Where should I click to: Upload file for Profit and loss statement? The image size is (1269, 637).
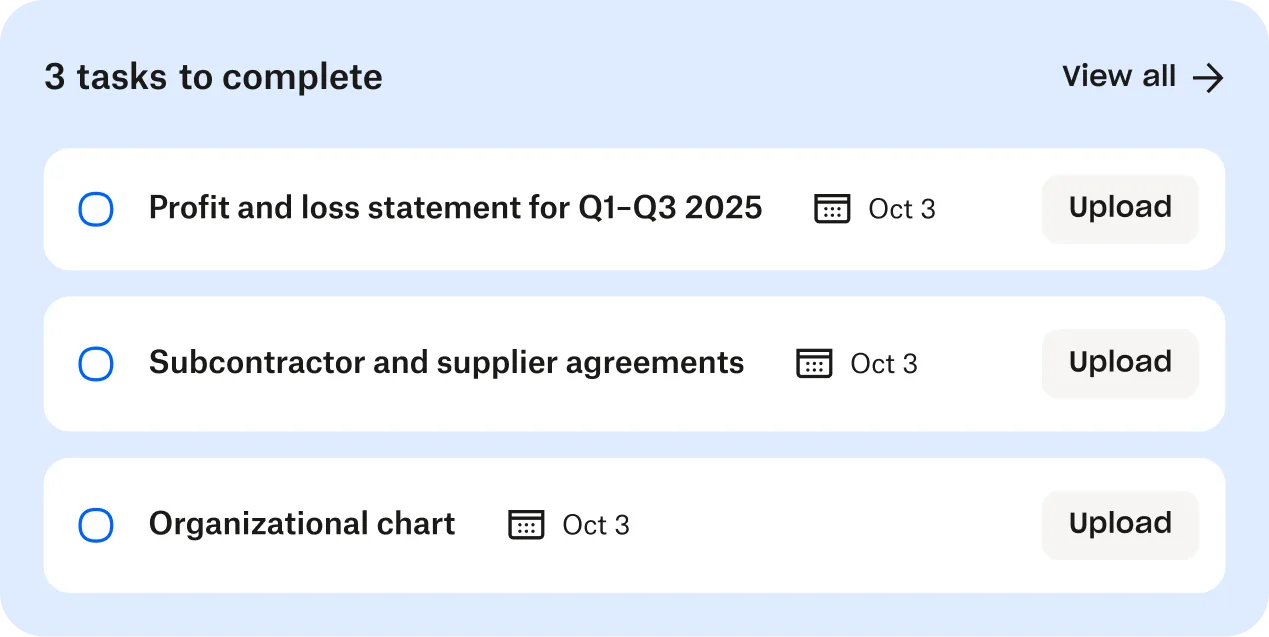pyautogui.click(x=1120, y=208)
